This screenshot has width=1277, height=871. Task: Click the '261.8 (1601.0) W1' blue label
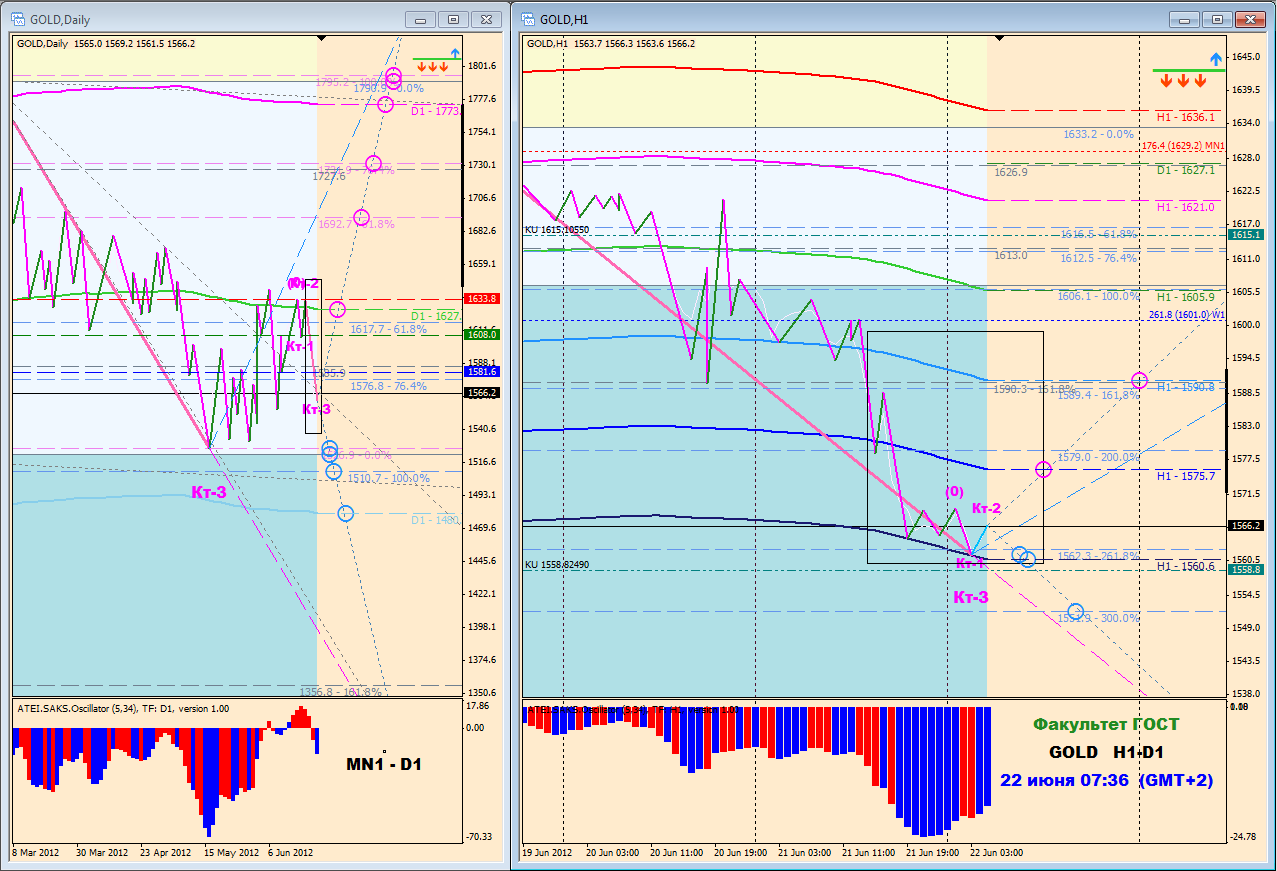pyautogui.click(x=1187, y=314)
